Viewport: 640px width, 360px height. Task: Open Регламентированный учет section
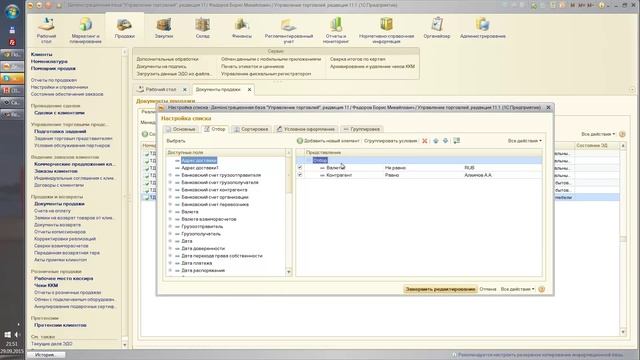tap(289, 31)
